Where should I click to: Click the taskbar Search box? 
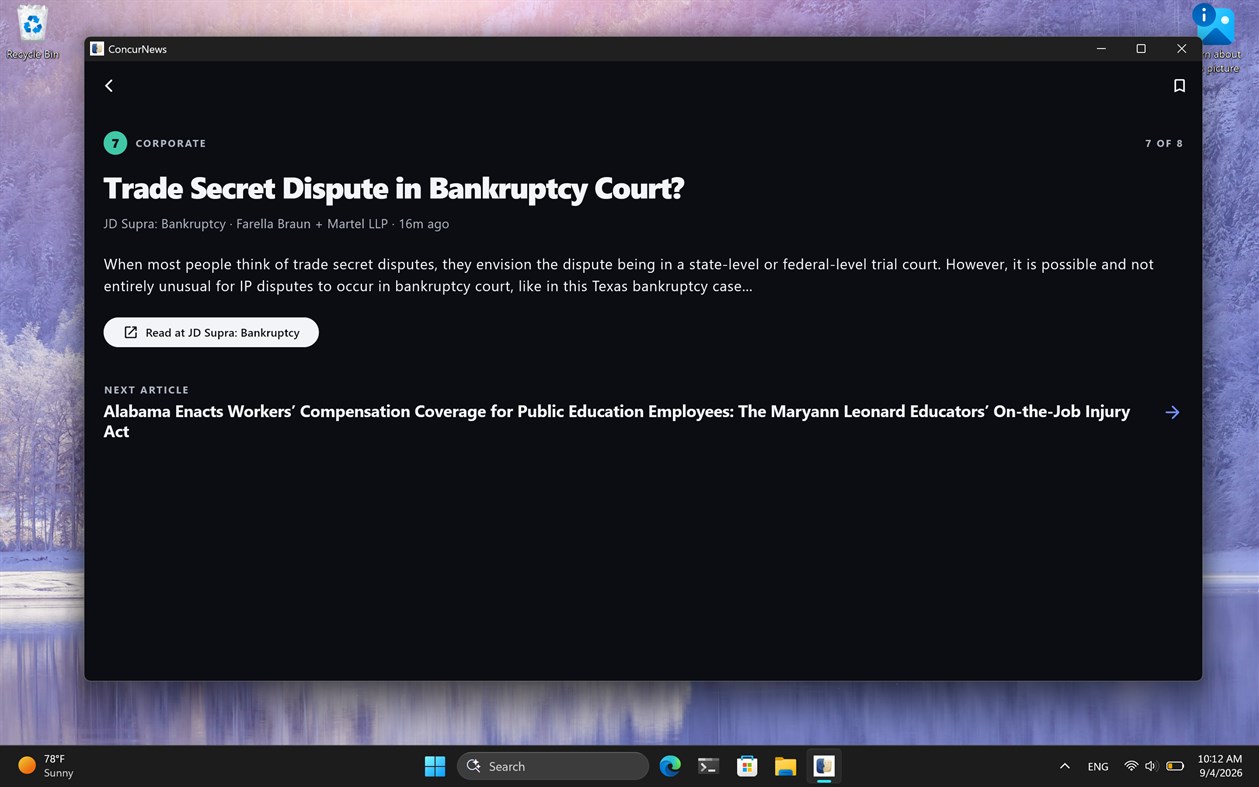[553, 766]
